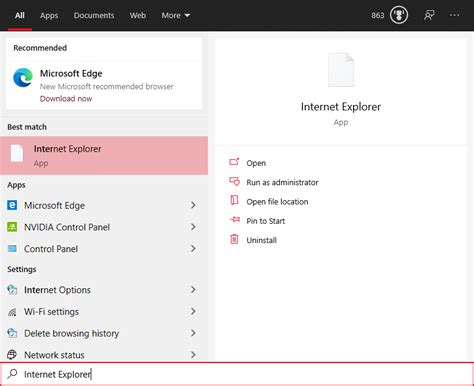
Task: Open the More filter dropdown
Action: click(176, 15)
